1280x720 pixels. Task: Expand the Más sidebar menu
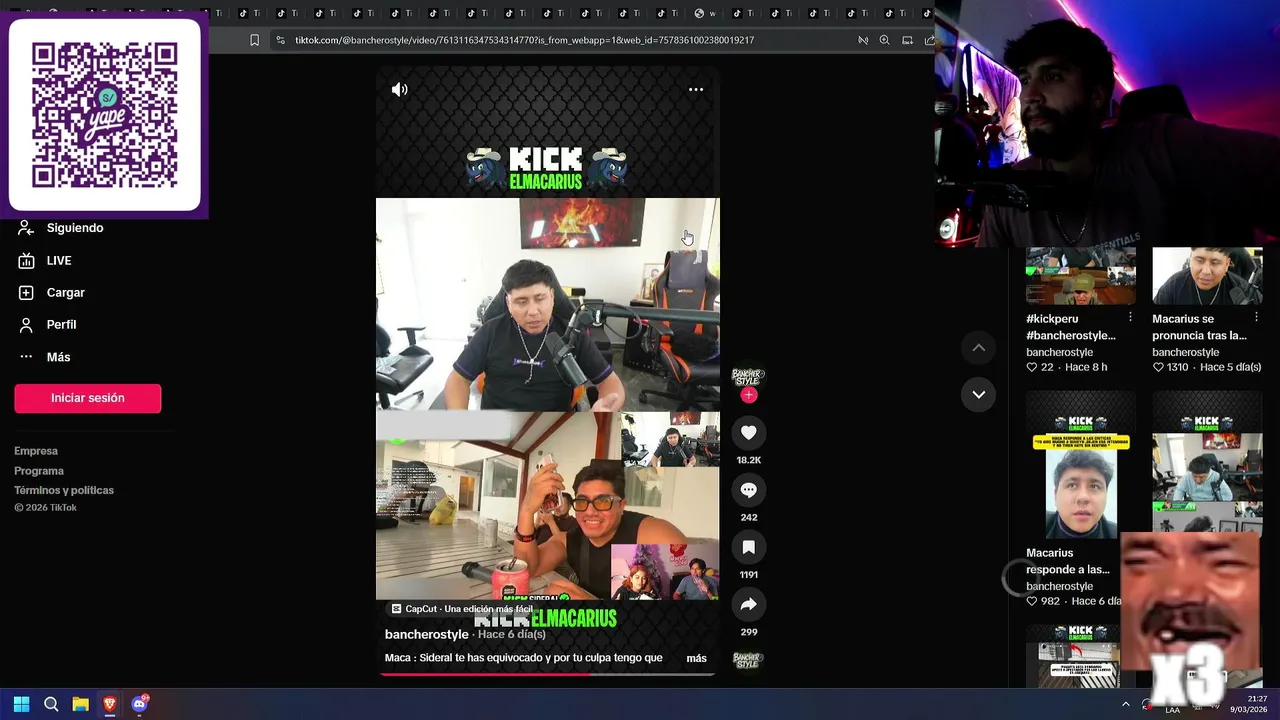58,357
